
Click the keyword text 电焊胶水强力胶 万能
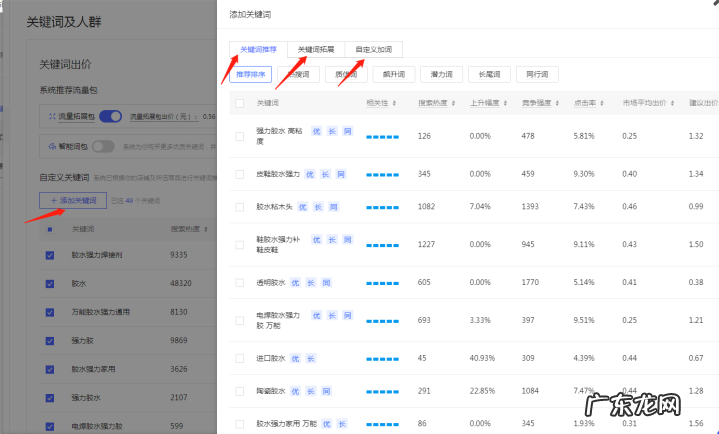[x=278, y=320]
